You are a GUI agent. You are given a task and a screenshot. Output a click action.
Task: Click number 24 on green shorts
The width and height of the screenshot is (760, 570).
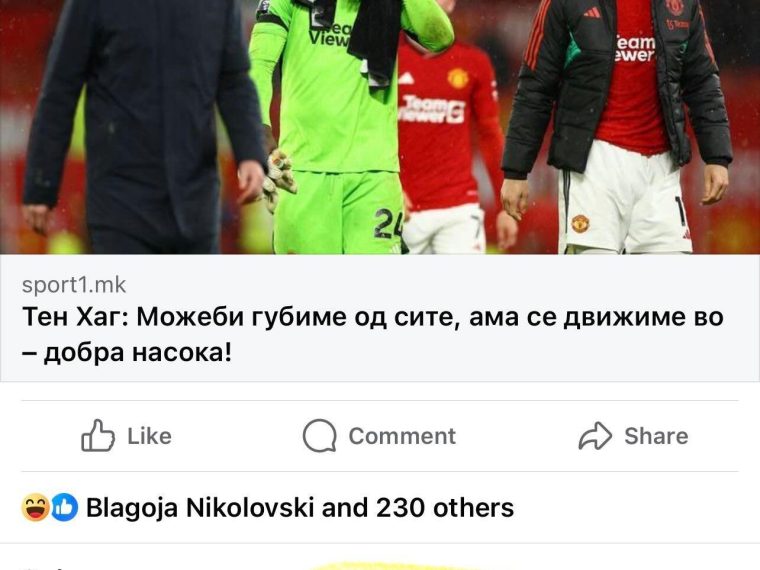[x=388, y=223]
